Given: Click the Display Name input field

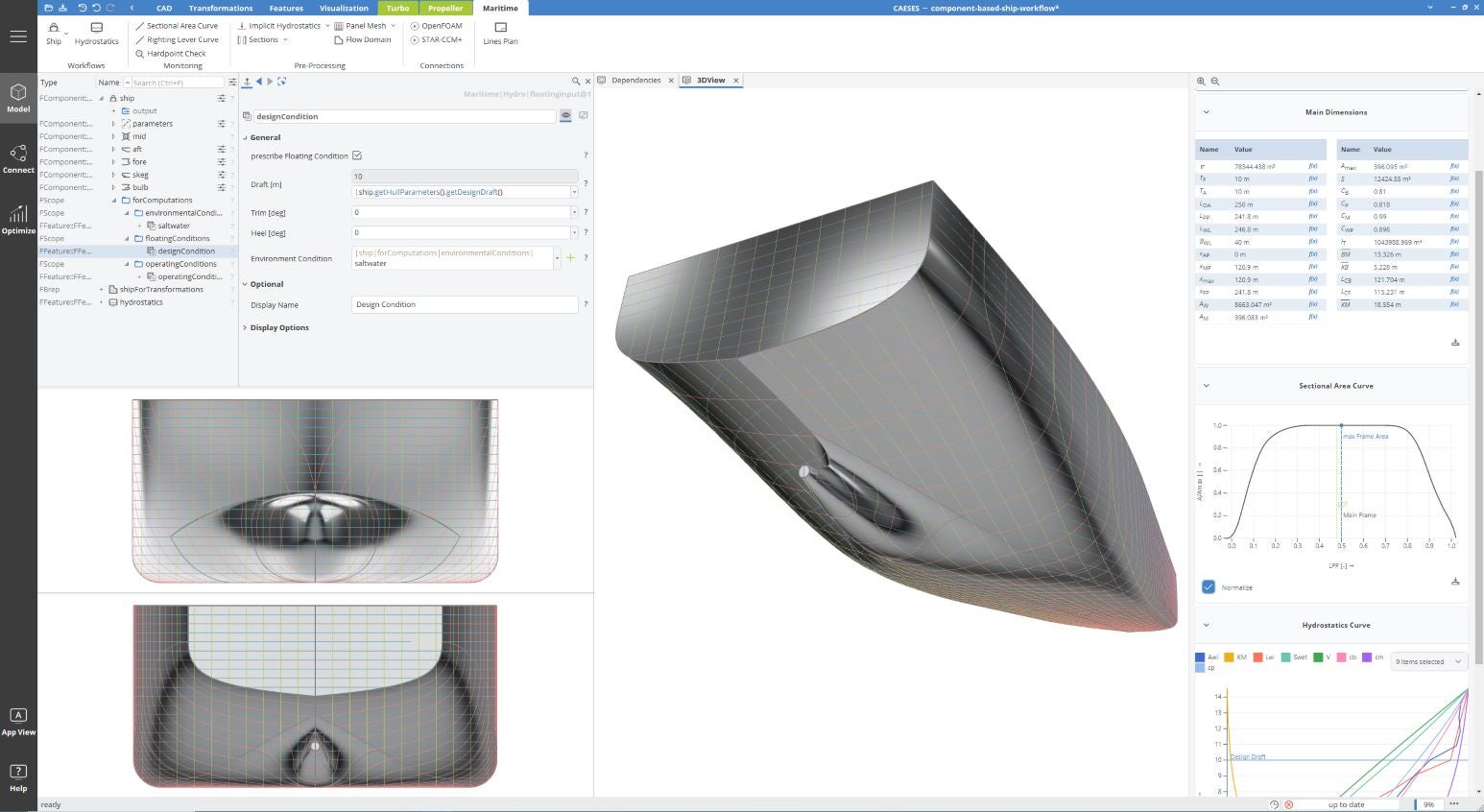Looking at the screenshot, I should tap(465, 304).
